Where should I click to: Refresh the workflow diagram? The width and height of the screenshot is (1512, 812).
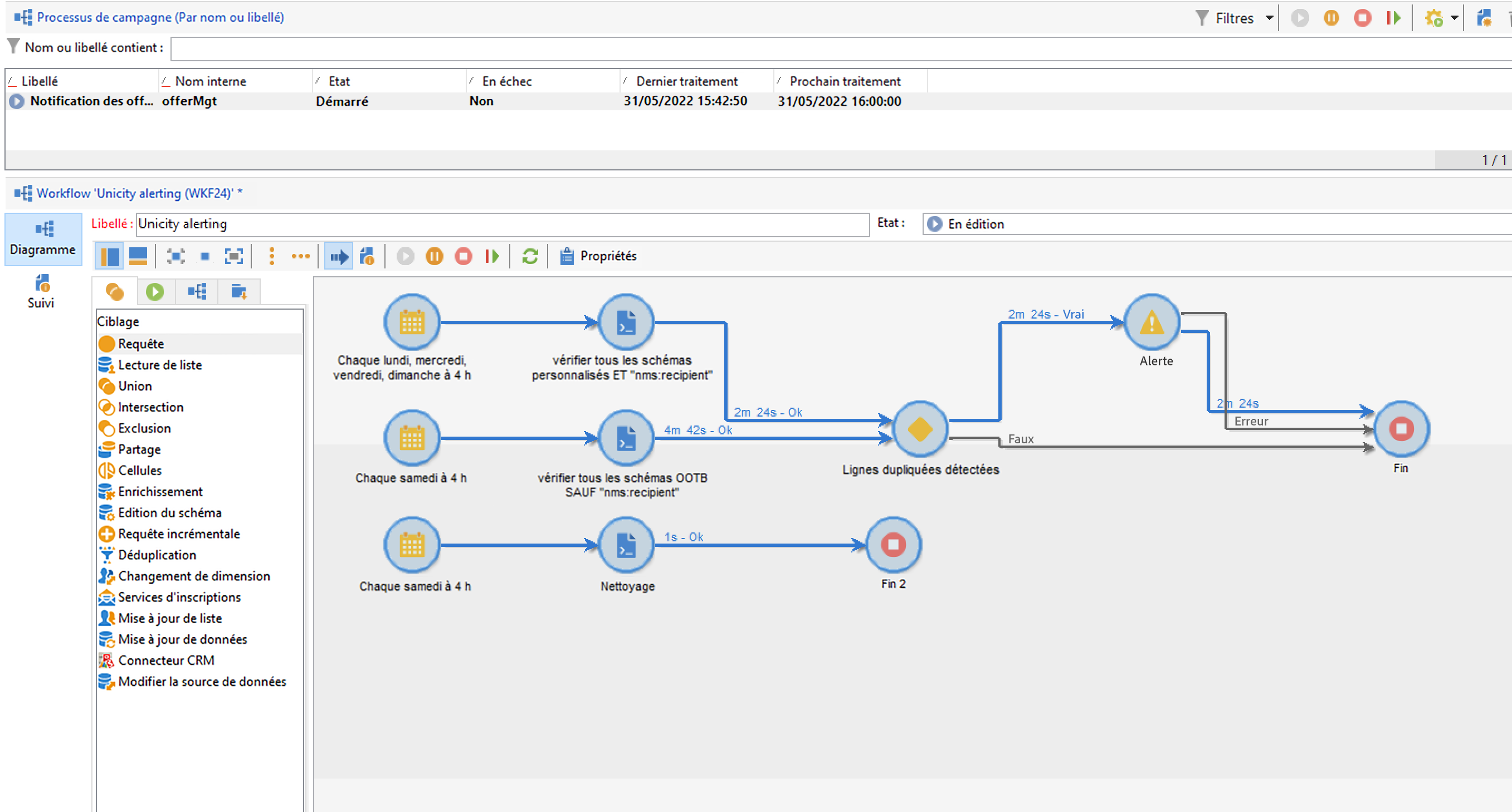[530, 256]
